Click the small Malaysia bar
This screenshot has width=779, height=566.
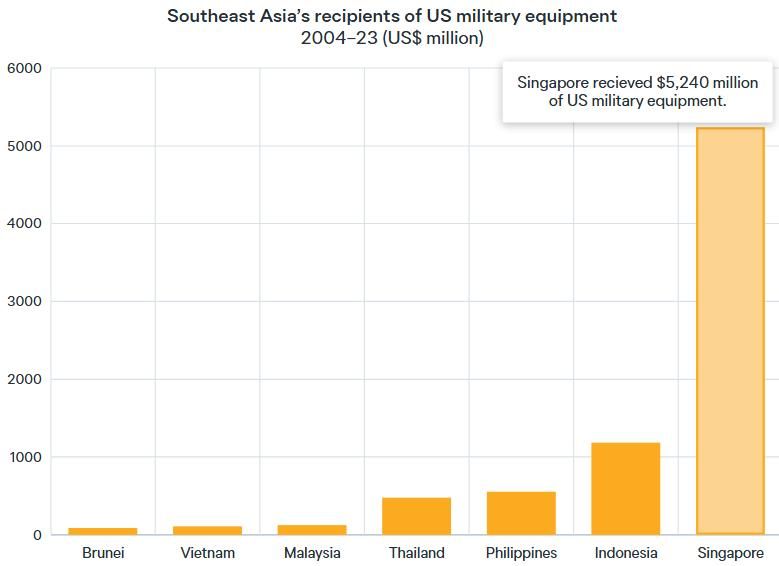pos(312,529)
